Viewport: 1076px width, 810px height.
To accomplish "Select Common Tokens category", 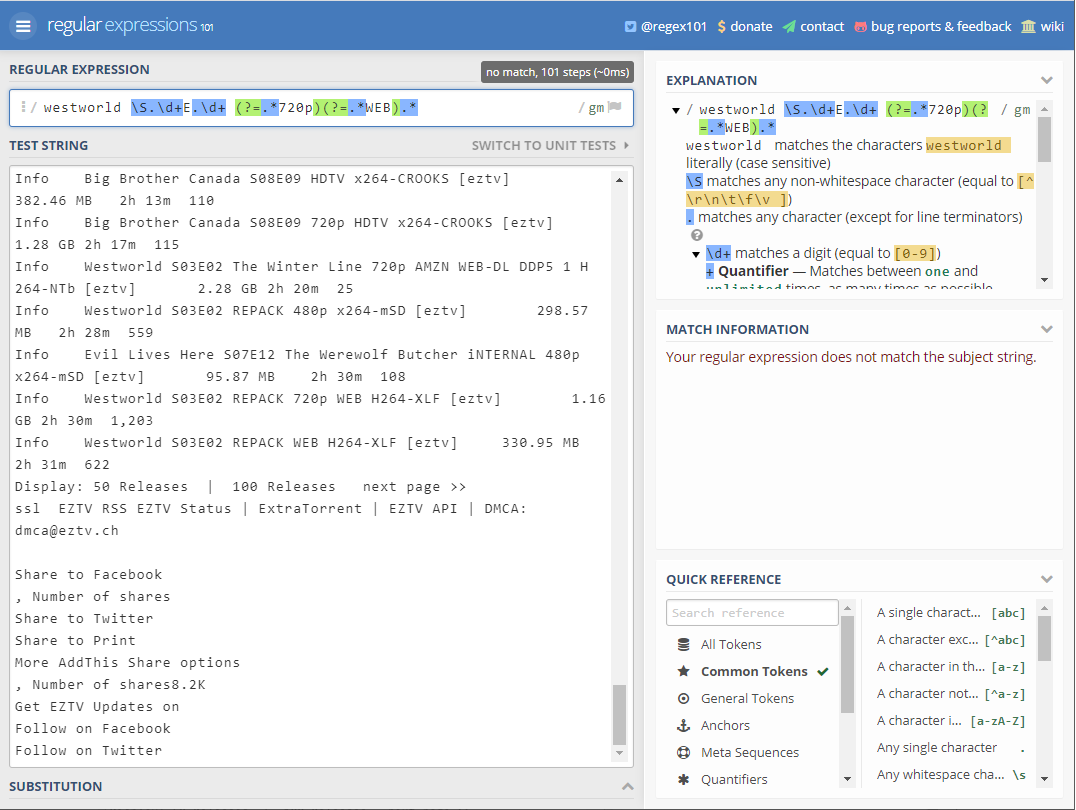I will (x=754, y=671).
